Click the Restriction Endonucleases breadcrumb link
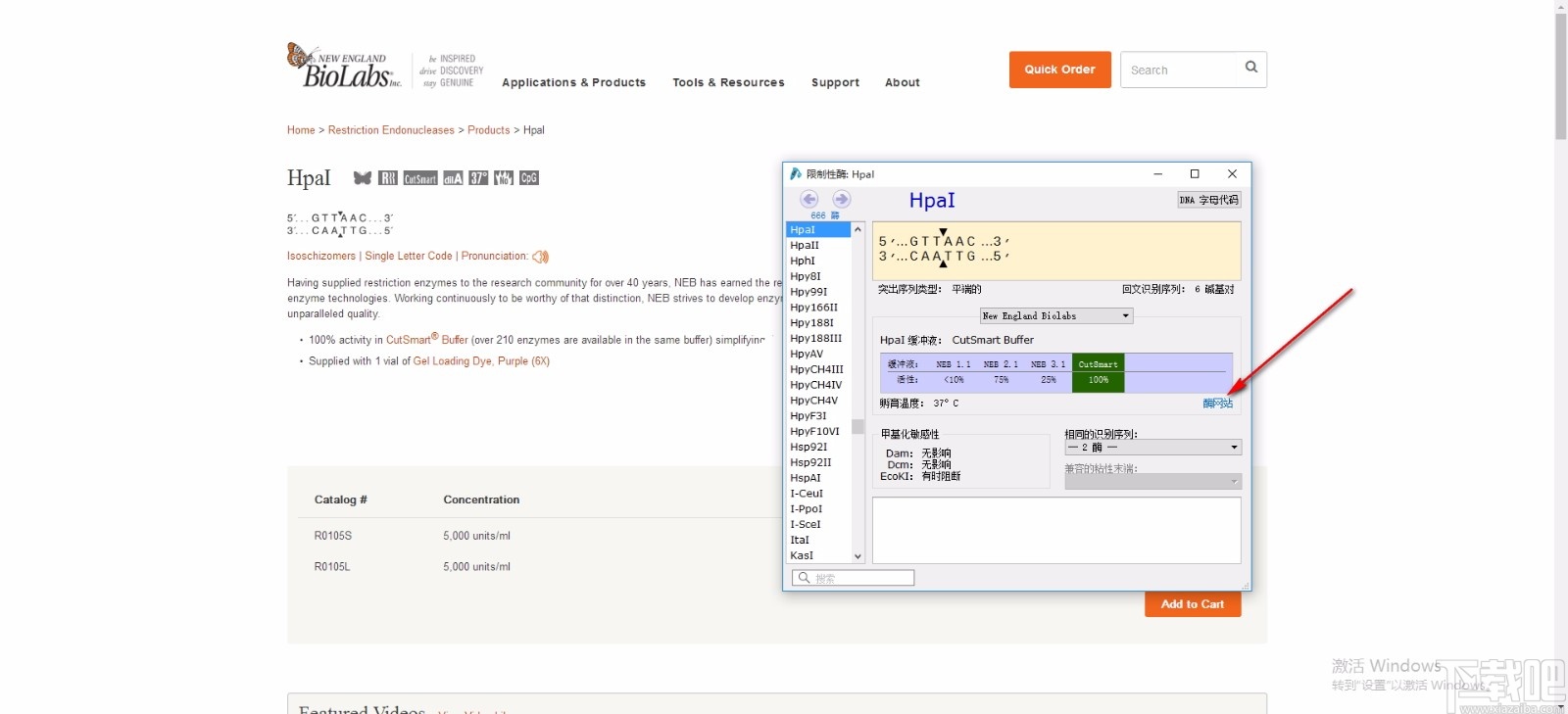The height and width of the screenshot is (714, 1568). pyautogui.click(x=391, y=130)
